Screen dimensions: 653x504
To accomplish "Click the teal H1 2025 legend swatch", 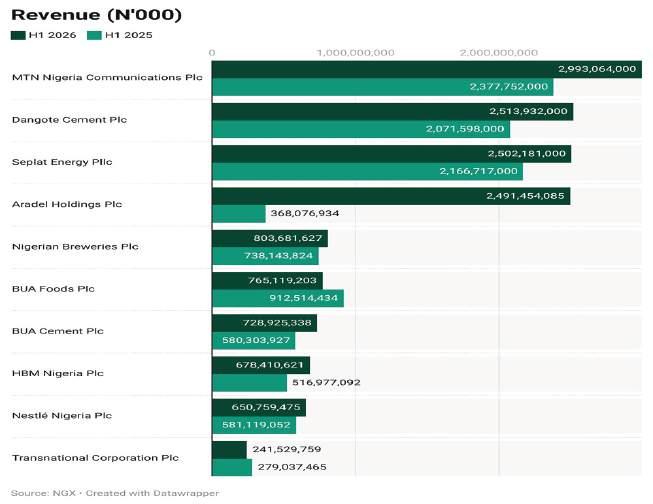I will 94,35.
